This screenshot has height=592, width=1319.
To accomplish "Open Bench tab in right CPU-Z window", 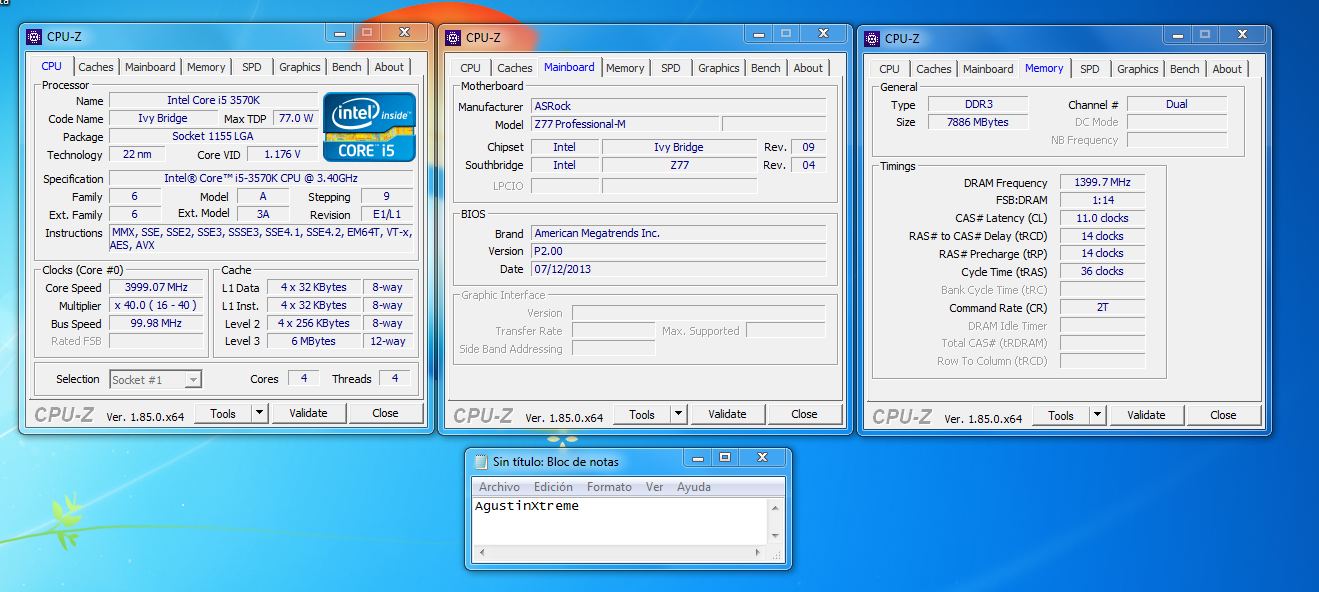I will coord(1185,69).
